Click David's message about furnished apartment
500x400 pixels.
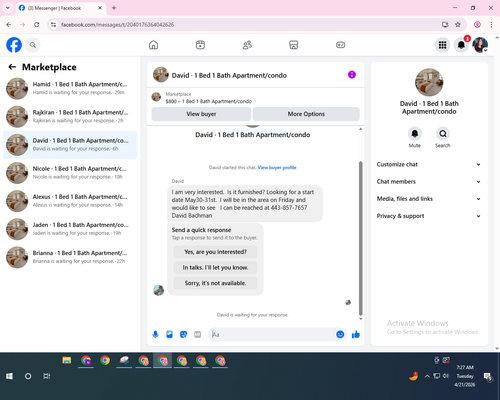[x=245, y=204]
